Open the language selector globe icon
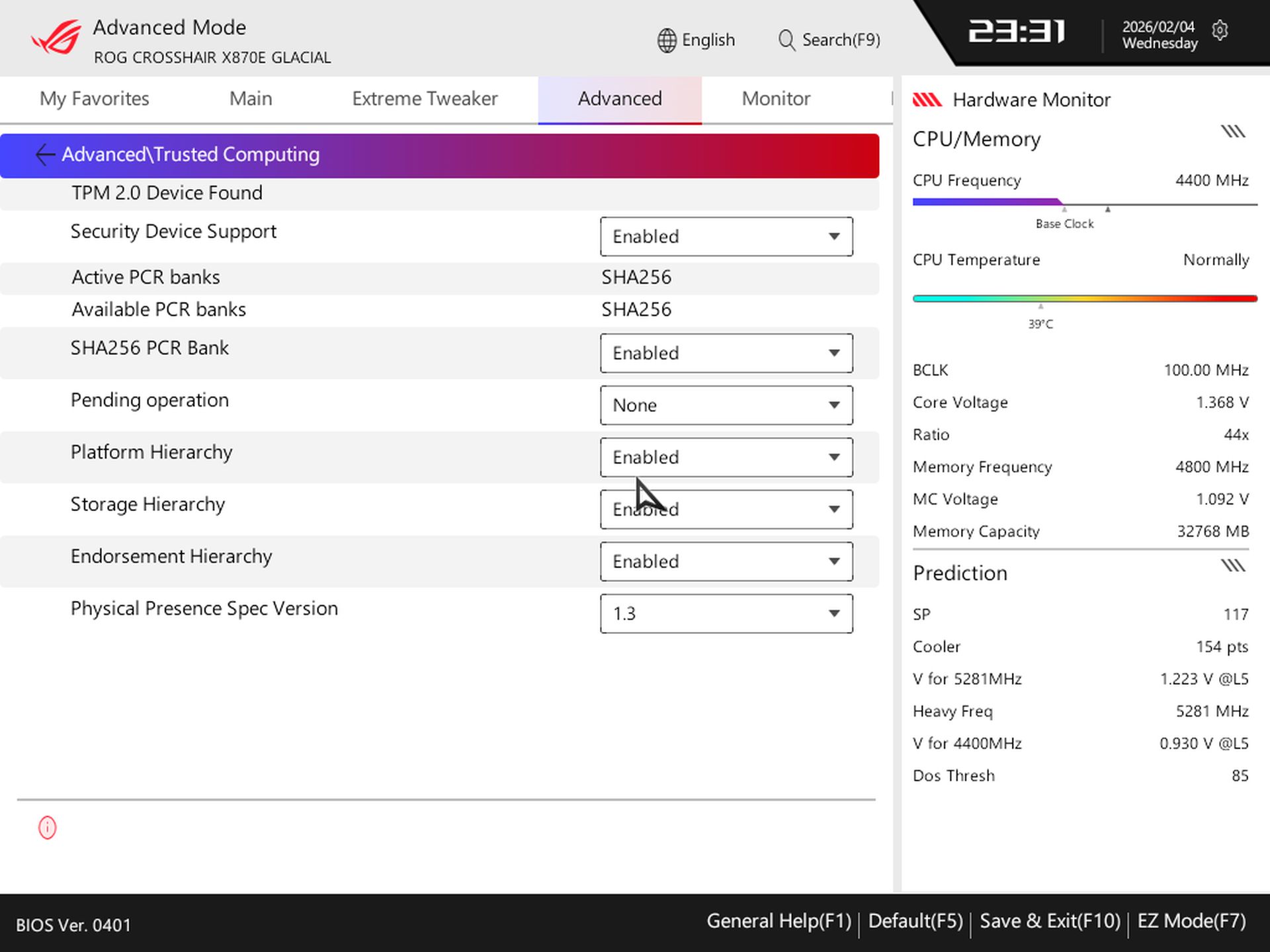This screenshot has width=1270, height=952. [x=665, y=40]
